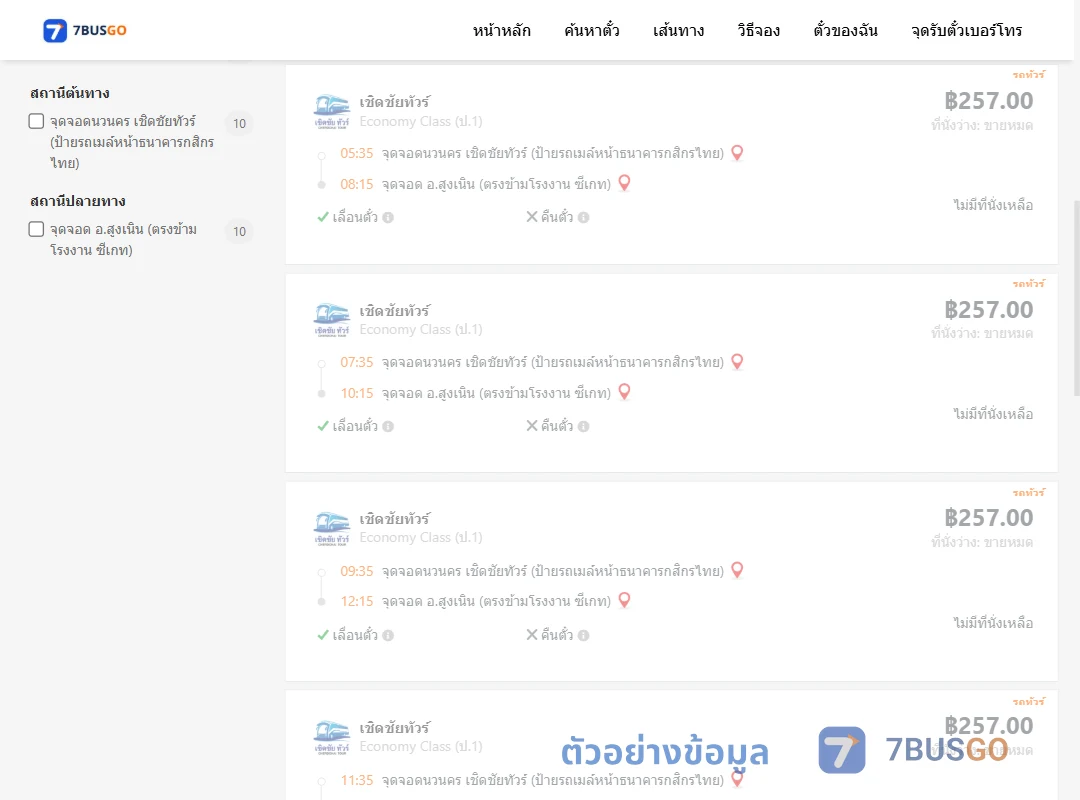Click the เลื่อนตั๋ว info icon on the 07:35 trip
Screen dimensions: 1080x800
click(388, 426)
